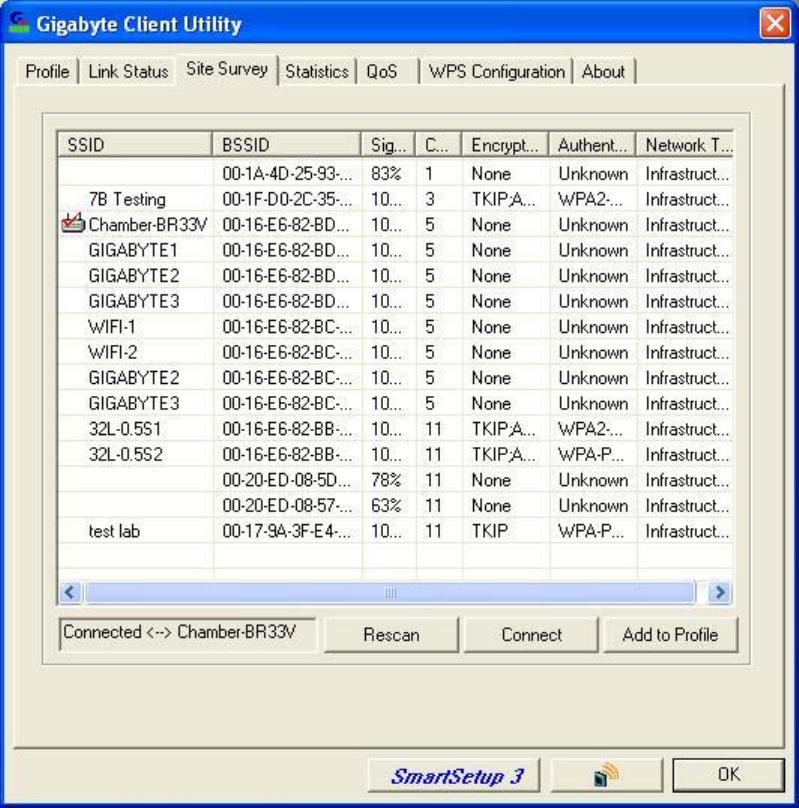Click the 63% signal value

coord(386,505)
